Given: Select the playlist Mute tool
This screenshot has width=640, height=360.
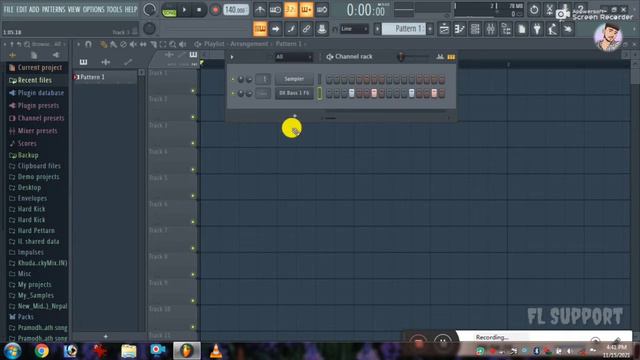Looking at the screenshot, I should pos(133,44).
